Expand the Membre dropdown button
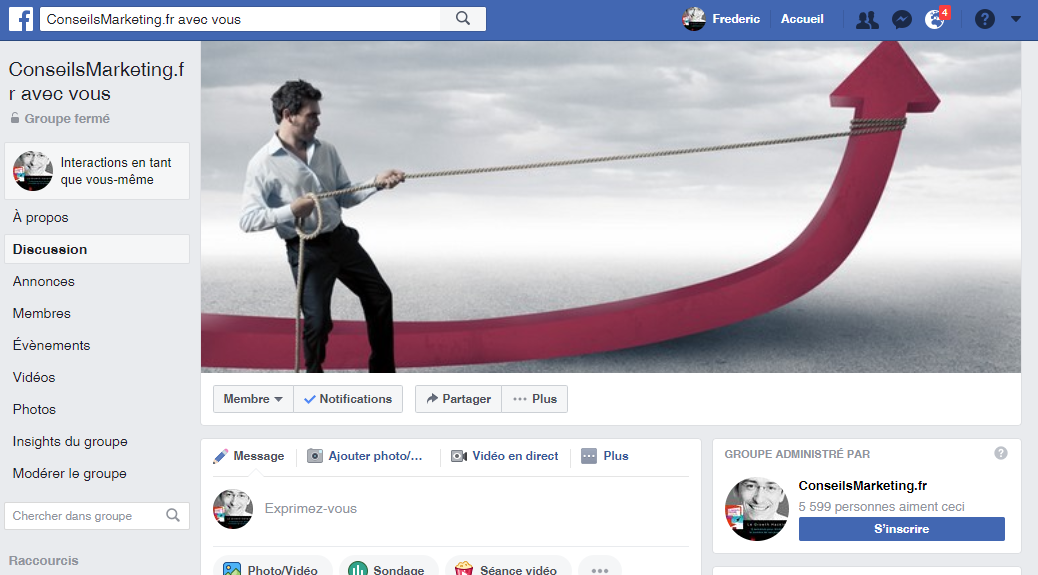The image size is (1038, 575). coord(253,399)
